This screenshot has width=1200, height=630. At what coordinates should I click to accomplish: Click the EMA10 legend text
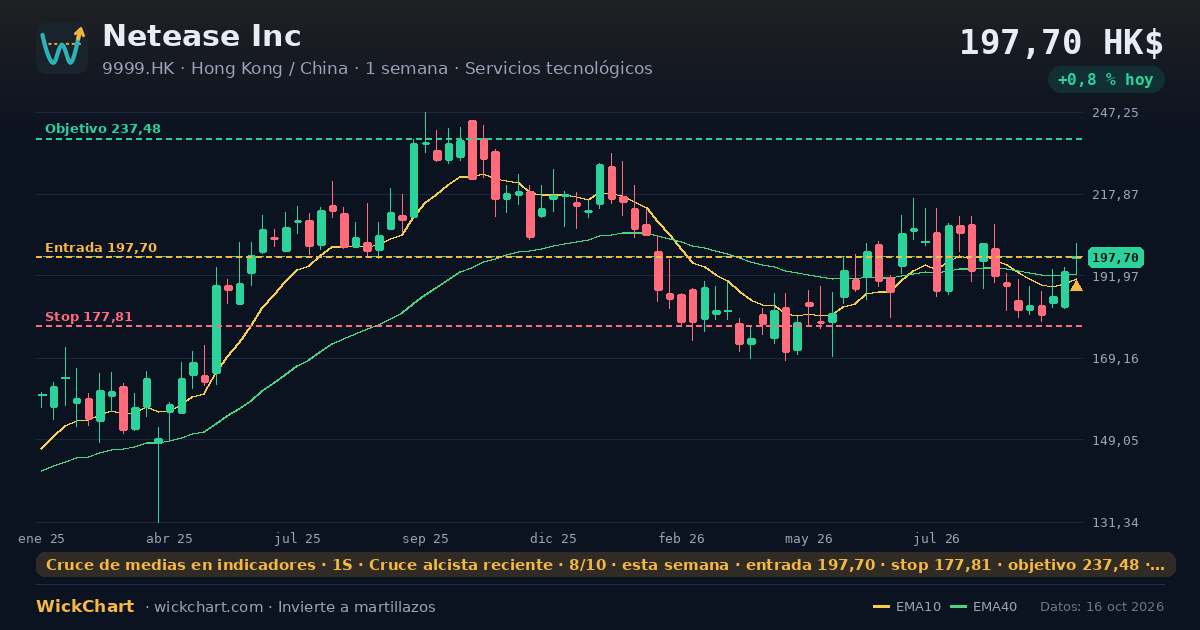click(918, 607)
